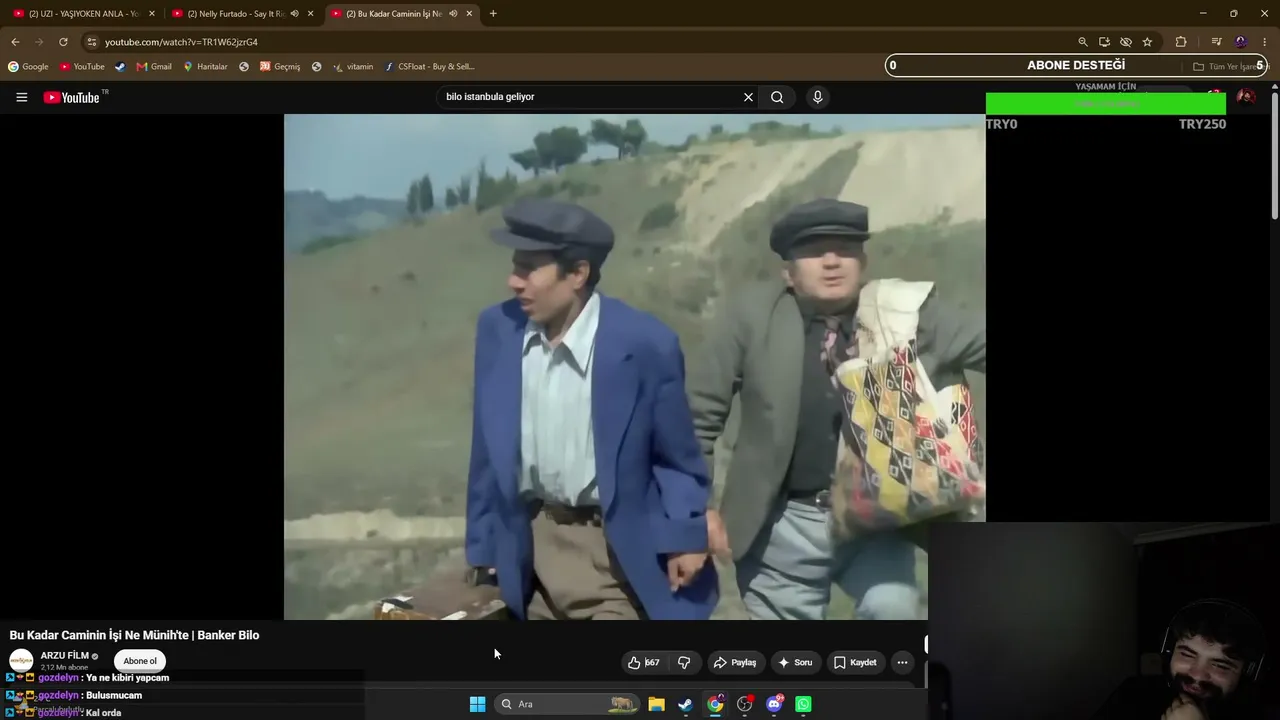Focus the address bar URL
This screenshot has width=1280, height=720.
click(181, 42)
